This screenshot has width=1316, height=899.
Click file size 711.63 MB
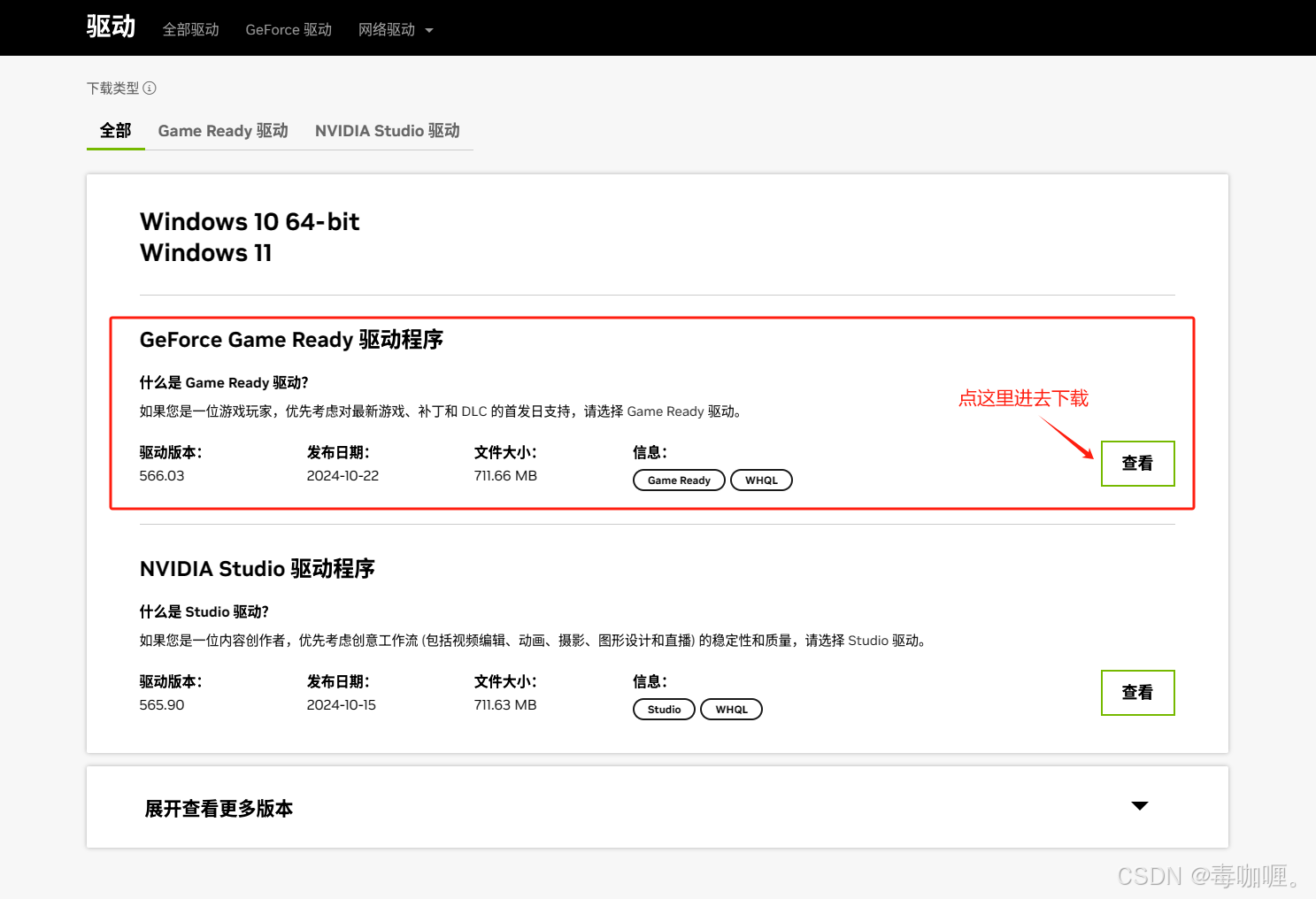point(505,705)
